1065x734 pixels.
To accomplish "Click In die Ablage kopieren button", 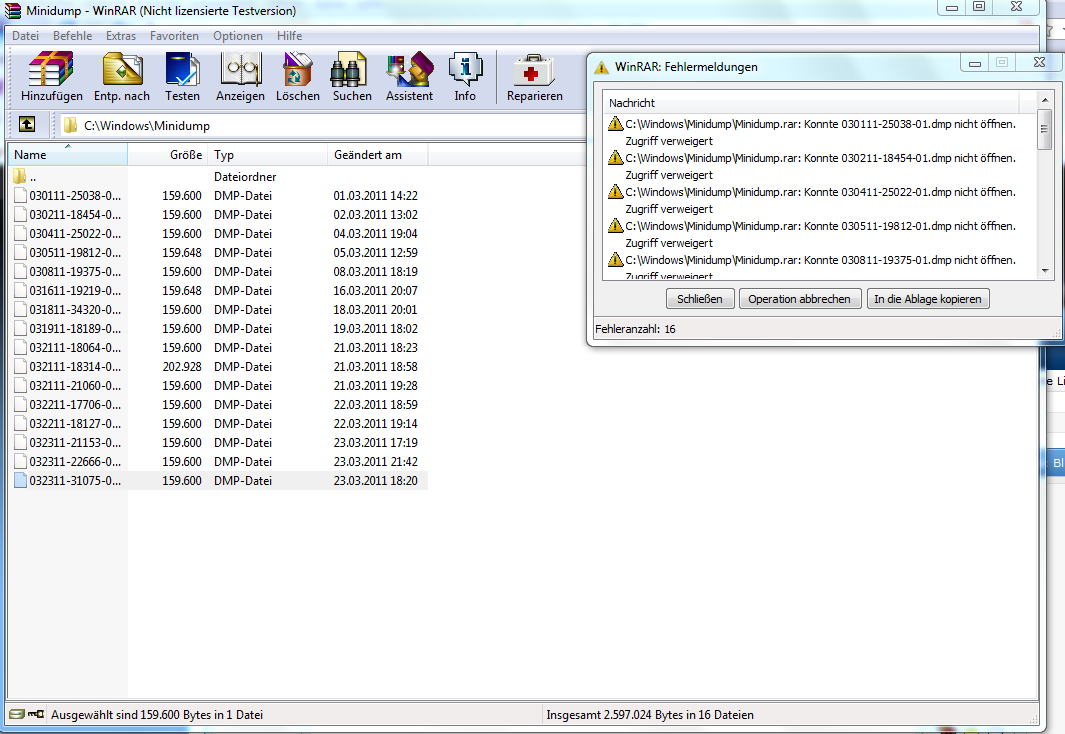I will tap(928, 299).
